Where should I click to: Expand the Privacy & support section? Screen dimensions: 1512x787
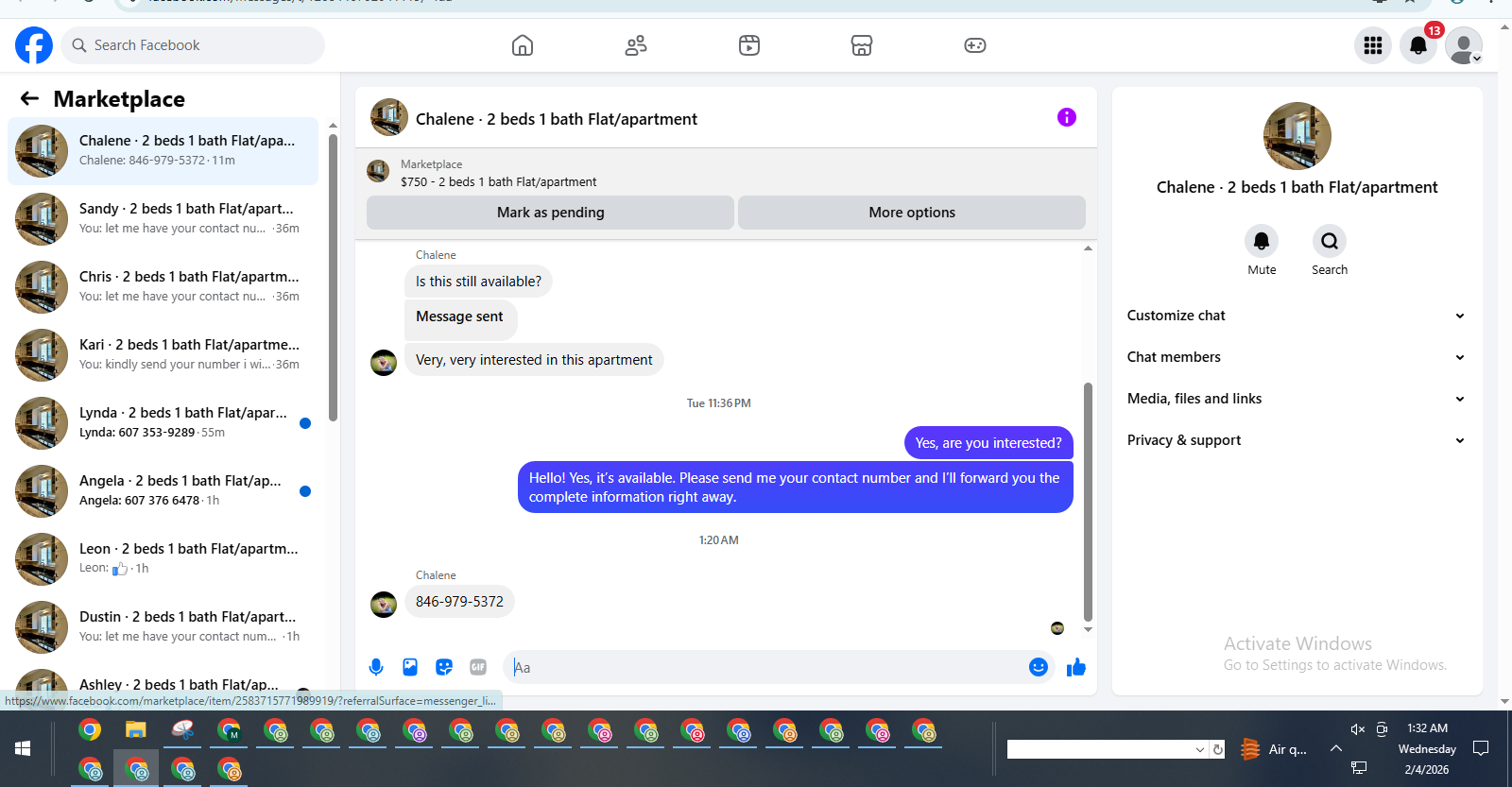[1297, 440]
